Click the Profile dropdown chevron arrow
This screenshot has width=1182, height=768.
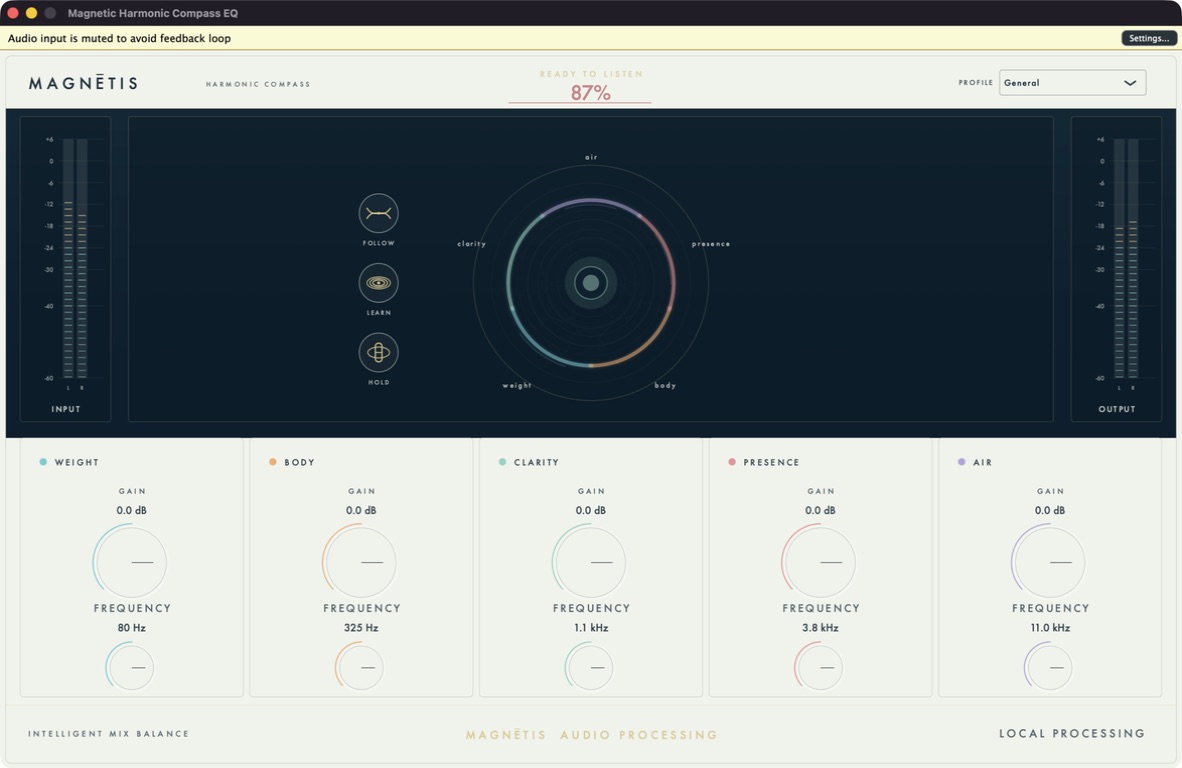[x=1129, y=83]
